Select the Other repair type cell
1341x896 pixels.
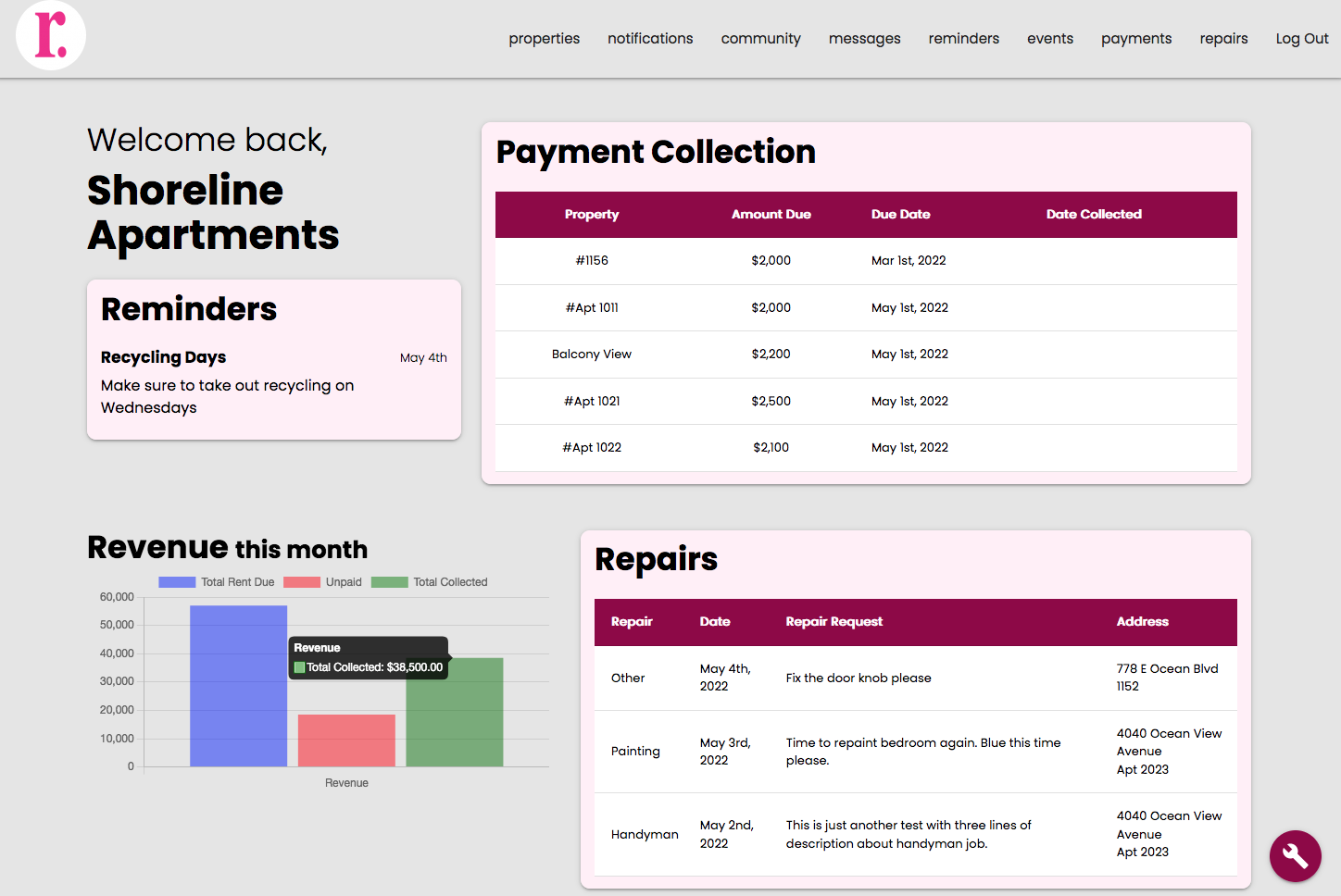(x=628, y=678)
